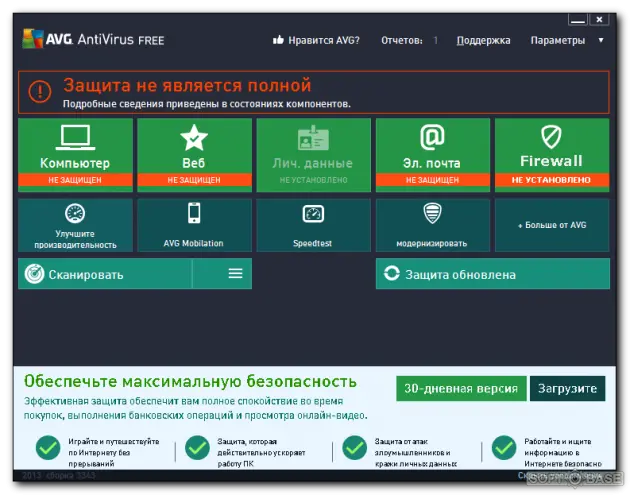Select the Лич. данные identity tile
Image resolution: width=630 pixels, height=495 pixels.
click(313, 153)
